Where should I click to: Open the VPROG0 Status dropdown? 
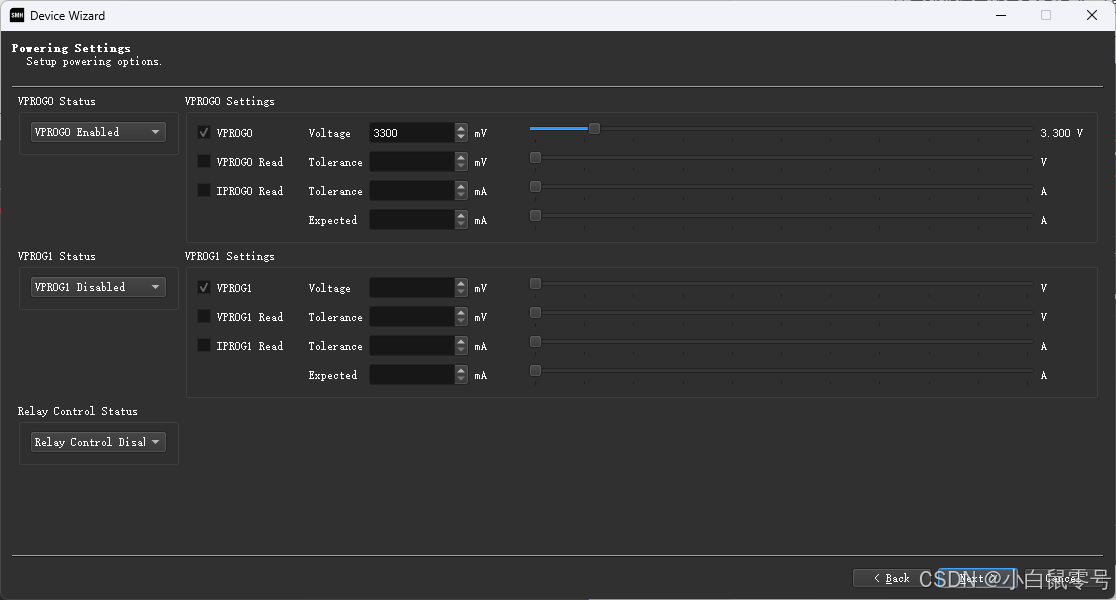point(97,131)
